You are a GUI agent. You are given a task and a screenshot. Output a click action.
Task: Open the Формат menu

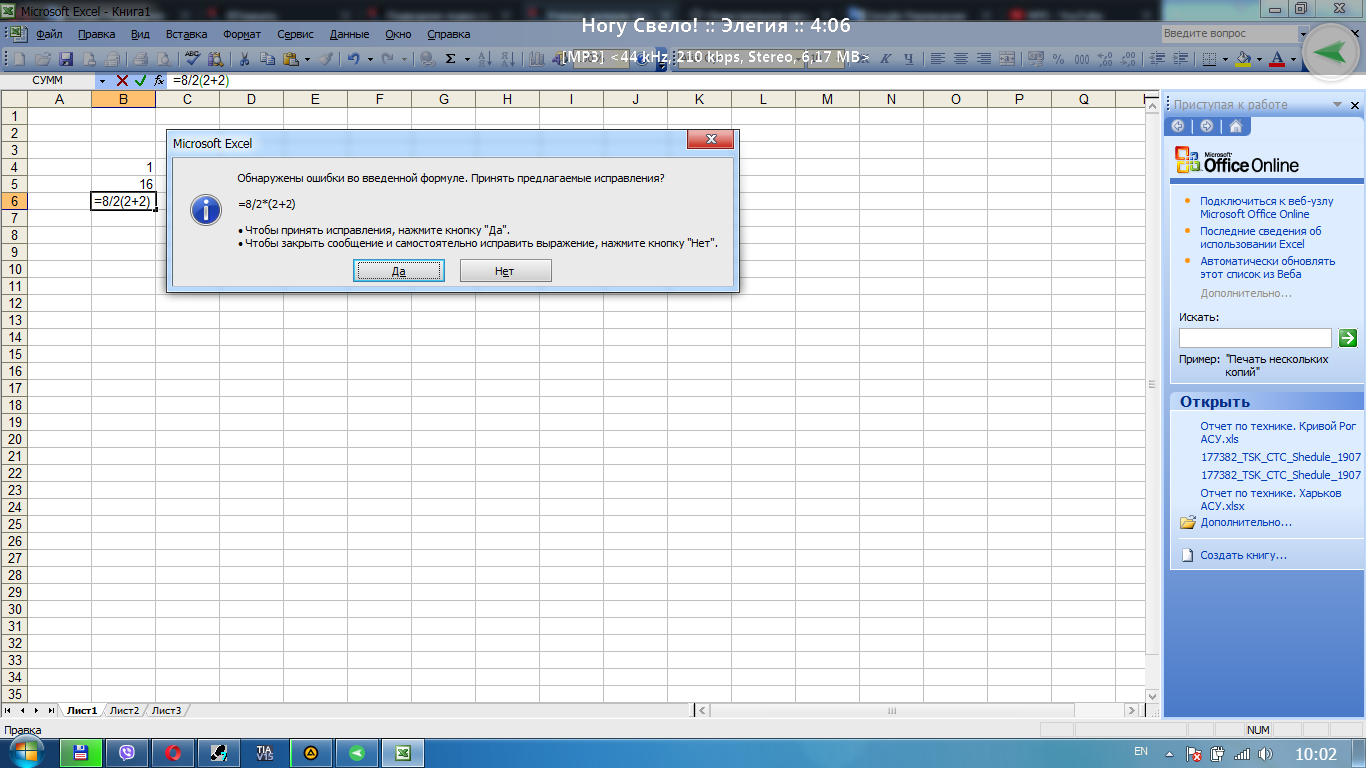pyautogui.click(x=242, y=34)
